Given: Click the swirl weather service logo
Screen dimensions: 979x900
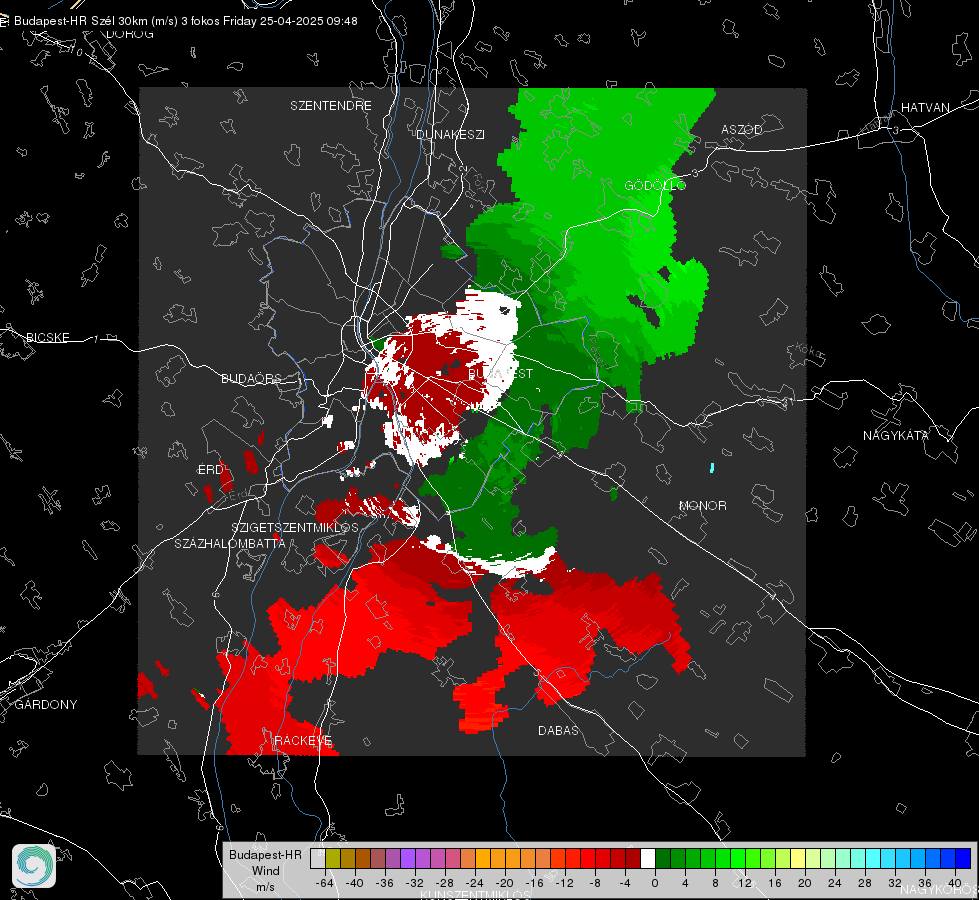Looking at the screenshot, I should tap(34, 866).
